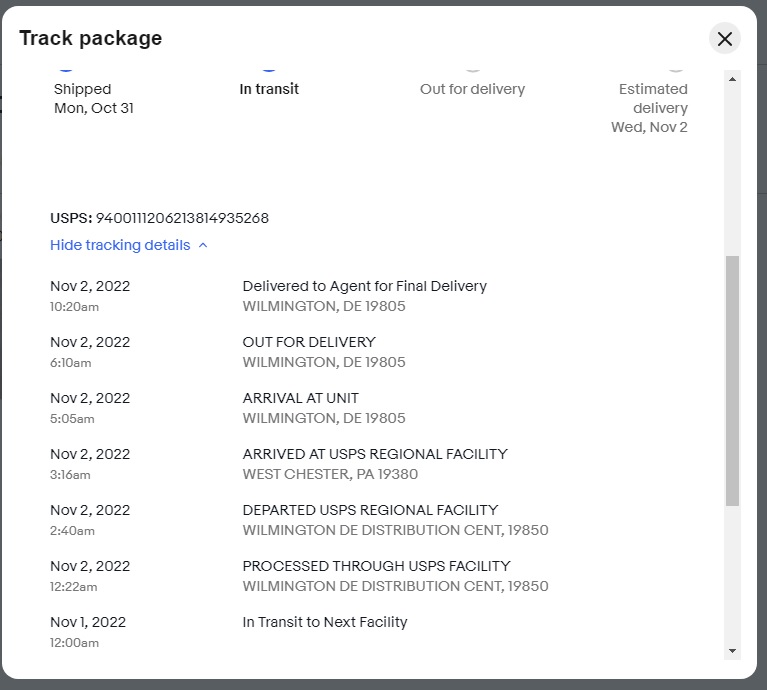Click the West Chester, PA 19380 location text
Screen dimensions: 767x690
(x=330, y=474)
